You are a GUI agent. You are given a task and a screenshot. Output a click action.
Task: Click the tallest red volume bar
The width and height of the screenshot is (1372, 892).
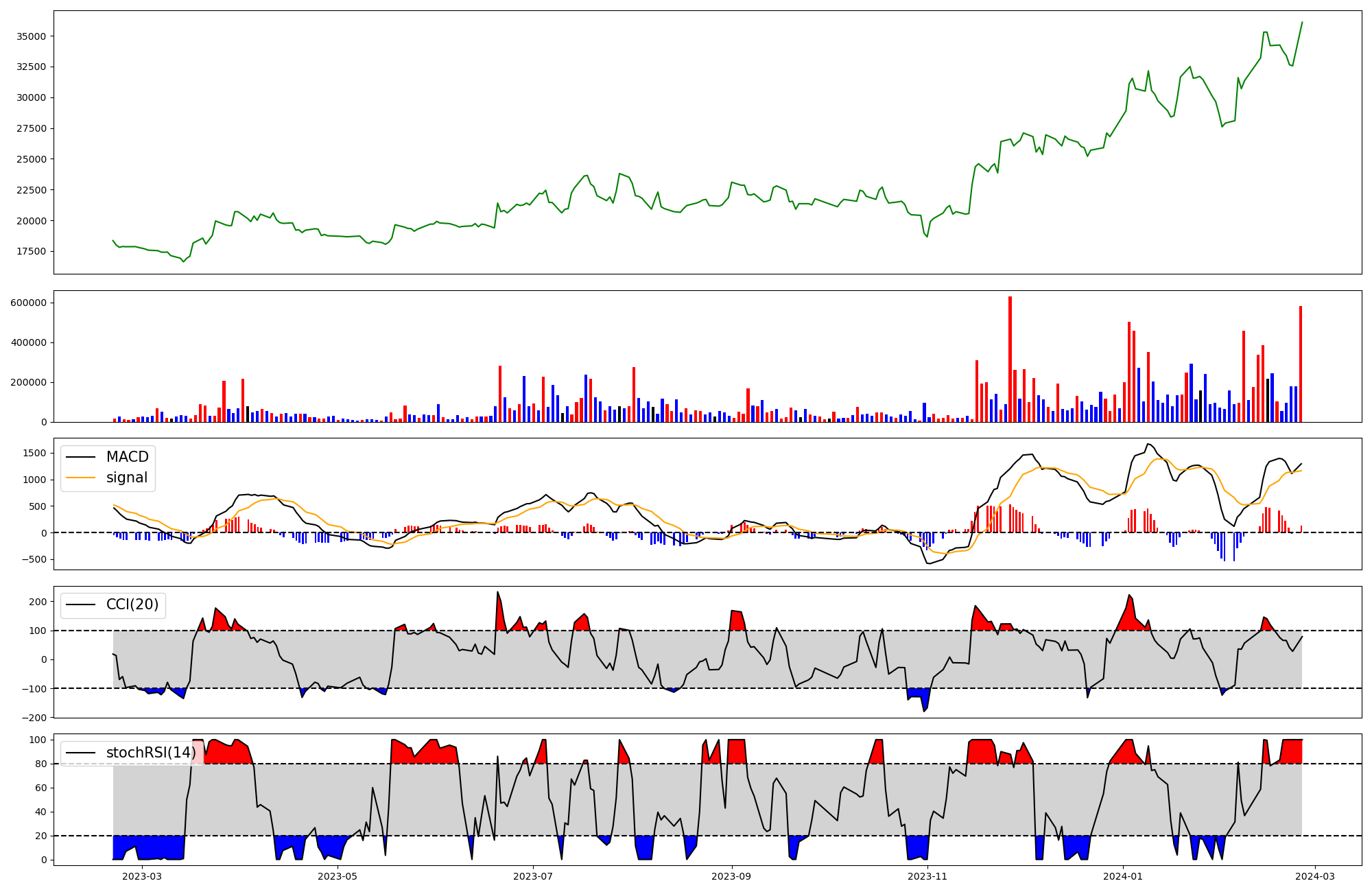[1010, 359]
